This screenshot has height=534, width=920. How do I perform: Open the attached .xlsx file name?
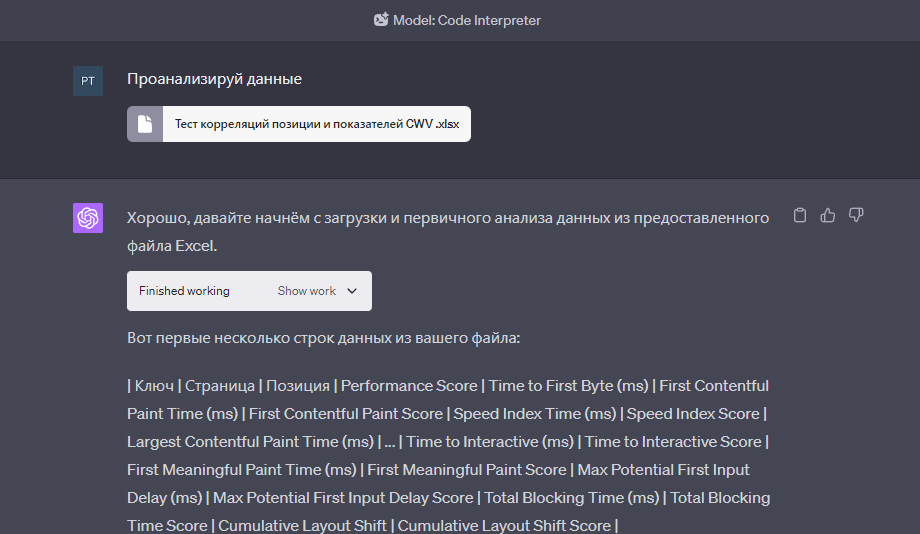(x=317, y=124)
